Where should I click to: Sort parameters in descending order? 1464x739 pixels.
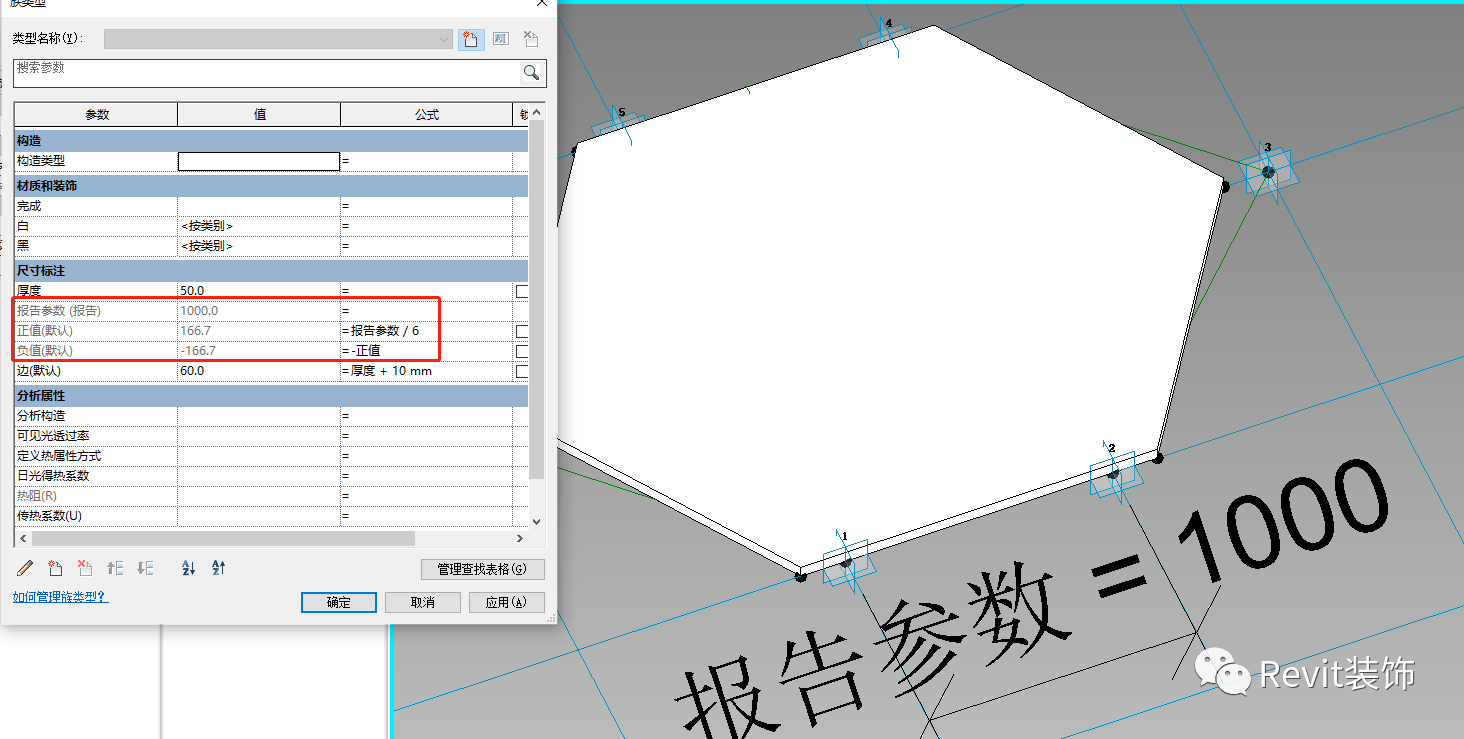click(219, 568)
